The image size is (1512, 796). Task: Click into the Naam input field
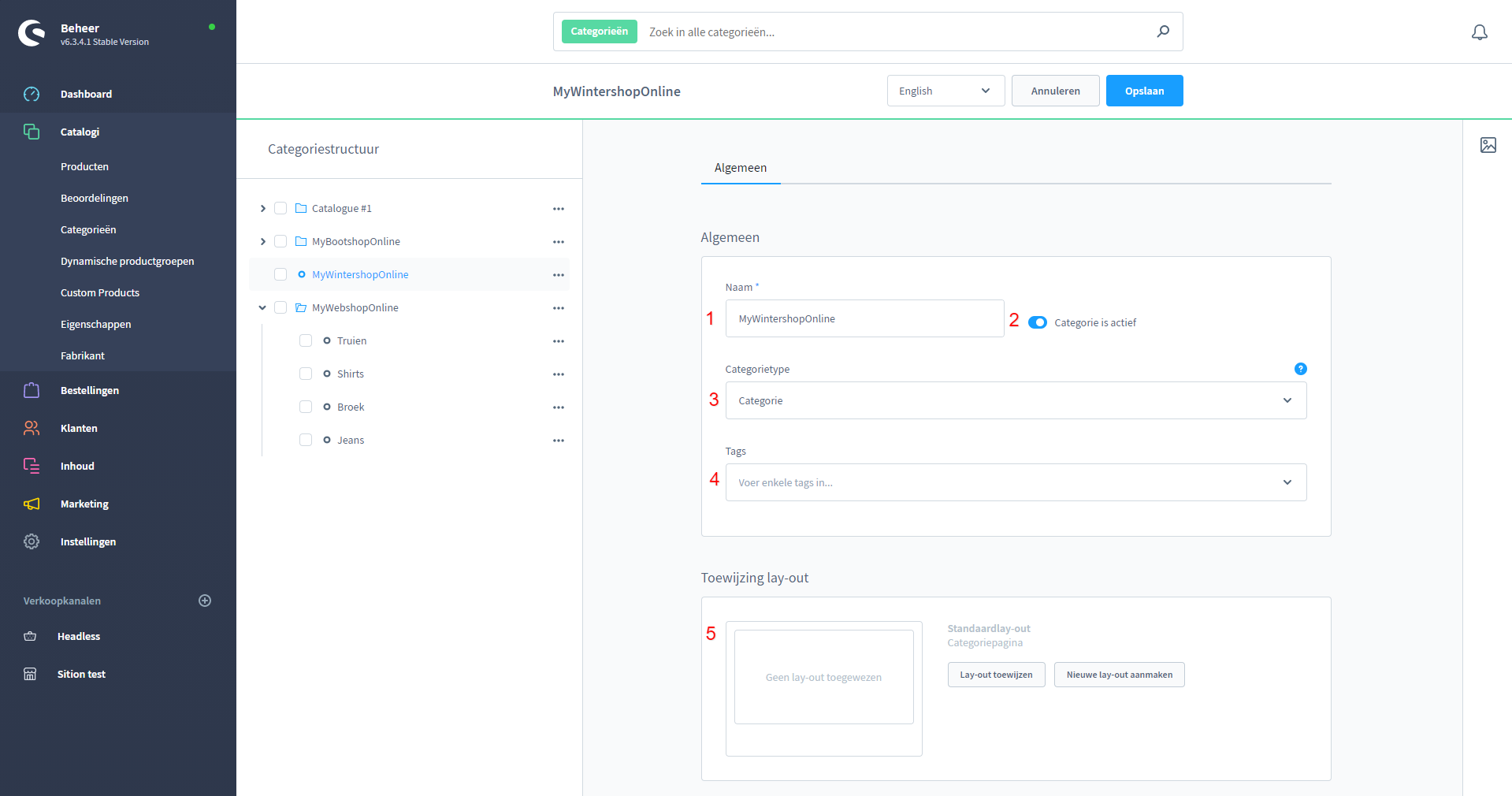click(864, 318)
